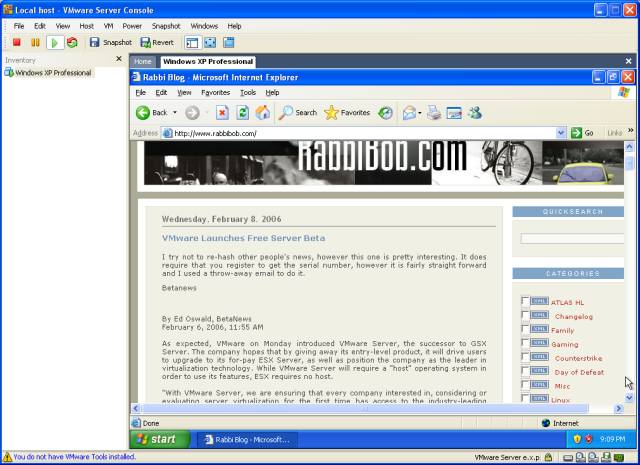Viewport: 640px width, 465px height.
Task: Click the Internet Explorer Stop icon
Action: (222, 113)
